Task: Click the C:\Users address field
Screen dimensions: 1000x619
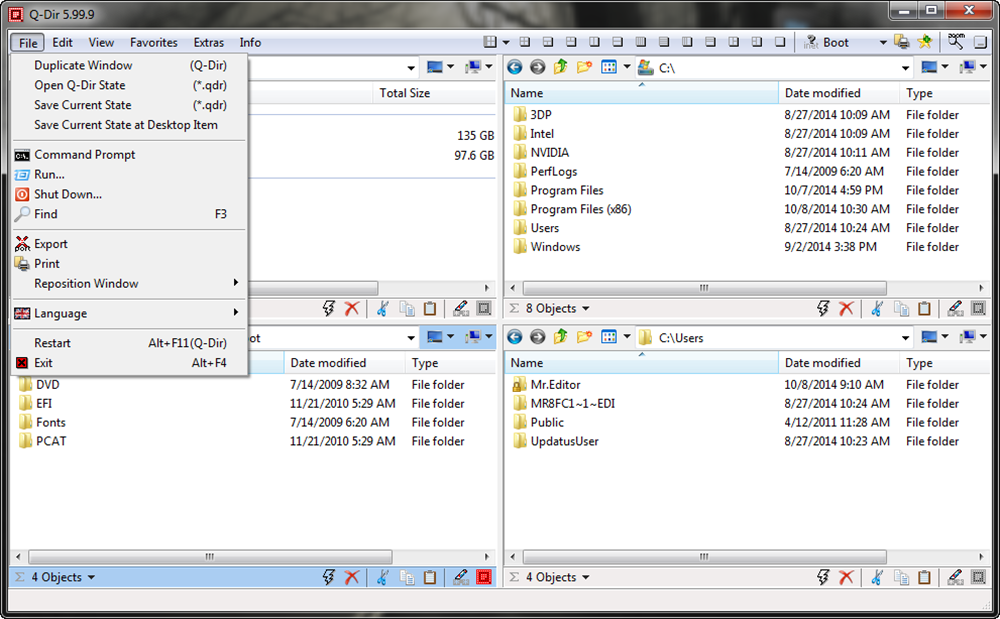Action: coord(775,337)
